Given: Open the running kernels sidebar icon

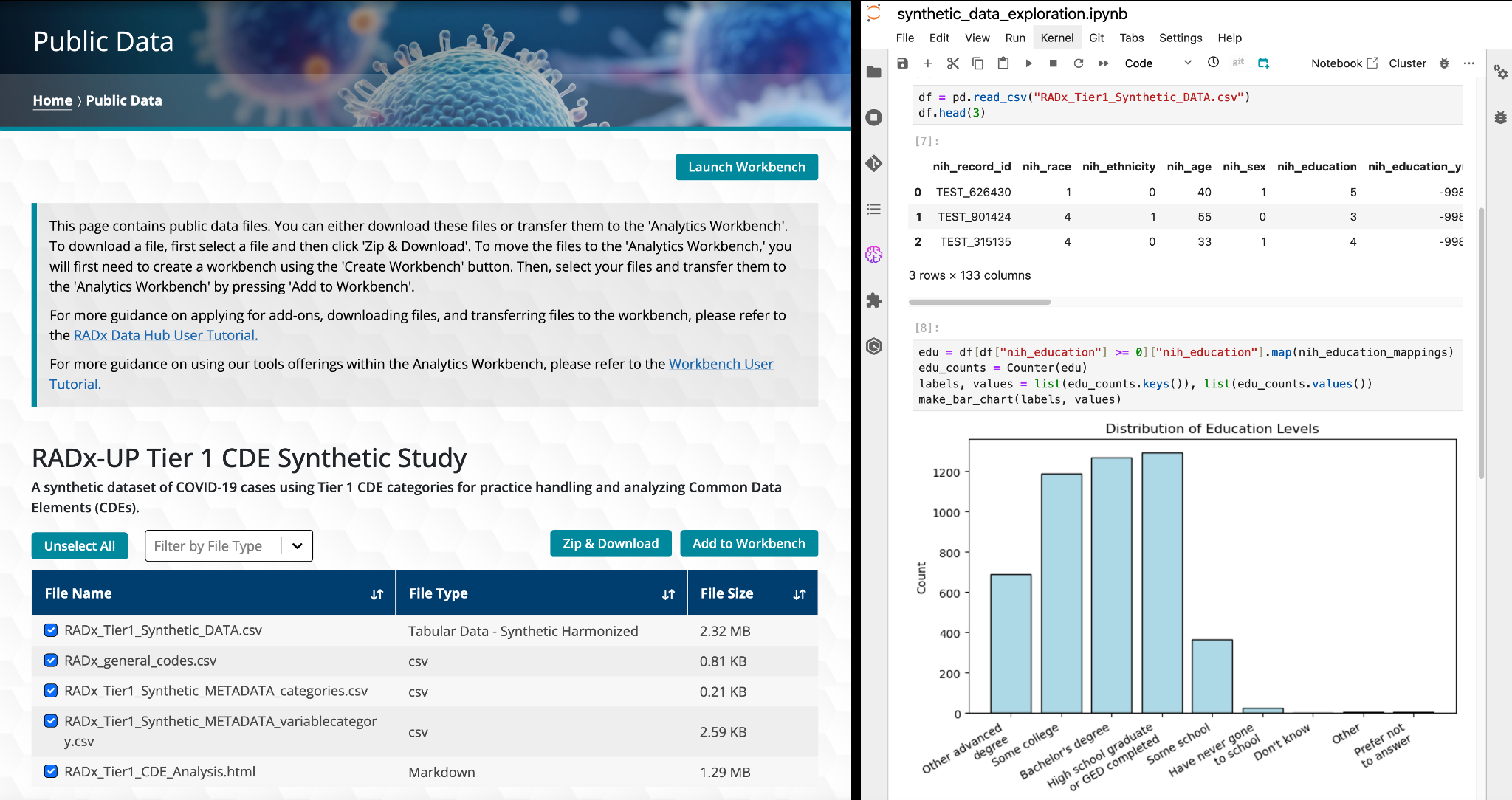Looking at the screenshot, I should point(874,117).
